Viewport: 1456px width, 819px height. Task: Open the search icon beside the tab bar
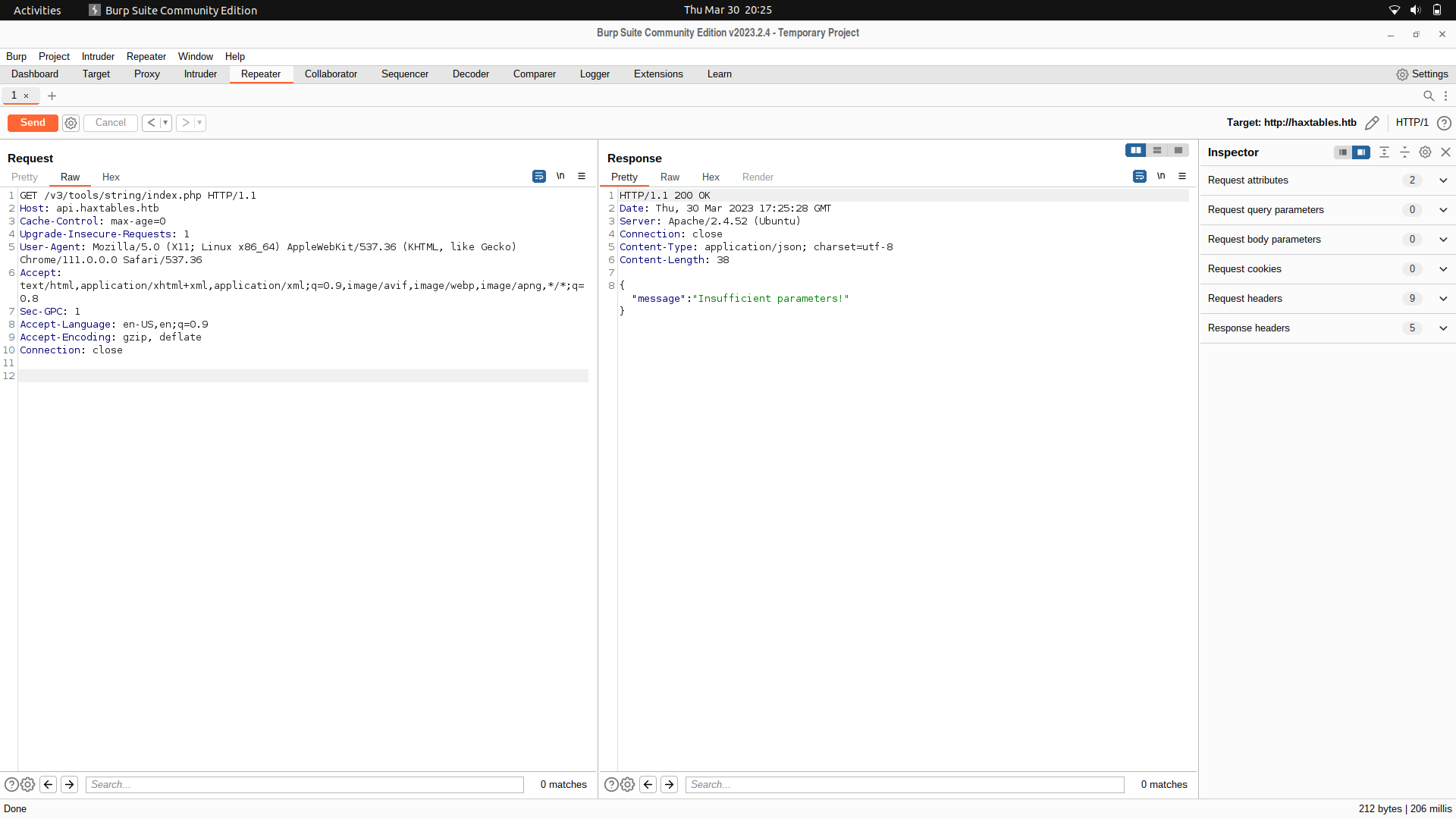click(x=1428, y=96)
